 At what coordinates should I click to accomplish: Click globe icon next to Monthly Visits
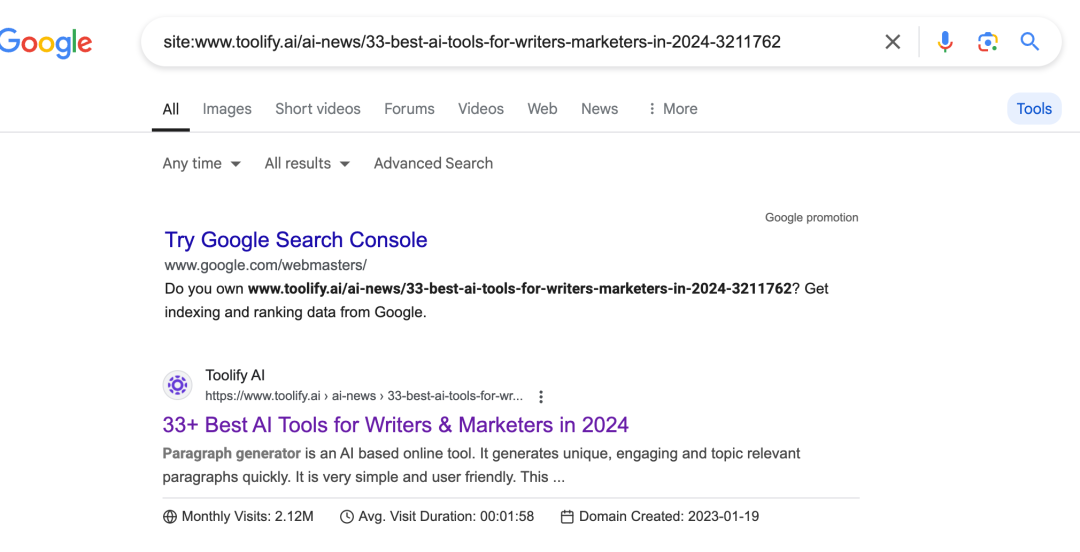pos(169,517)
